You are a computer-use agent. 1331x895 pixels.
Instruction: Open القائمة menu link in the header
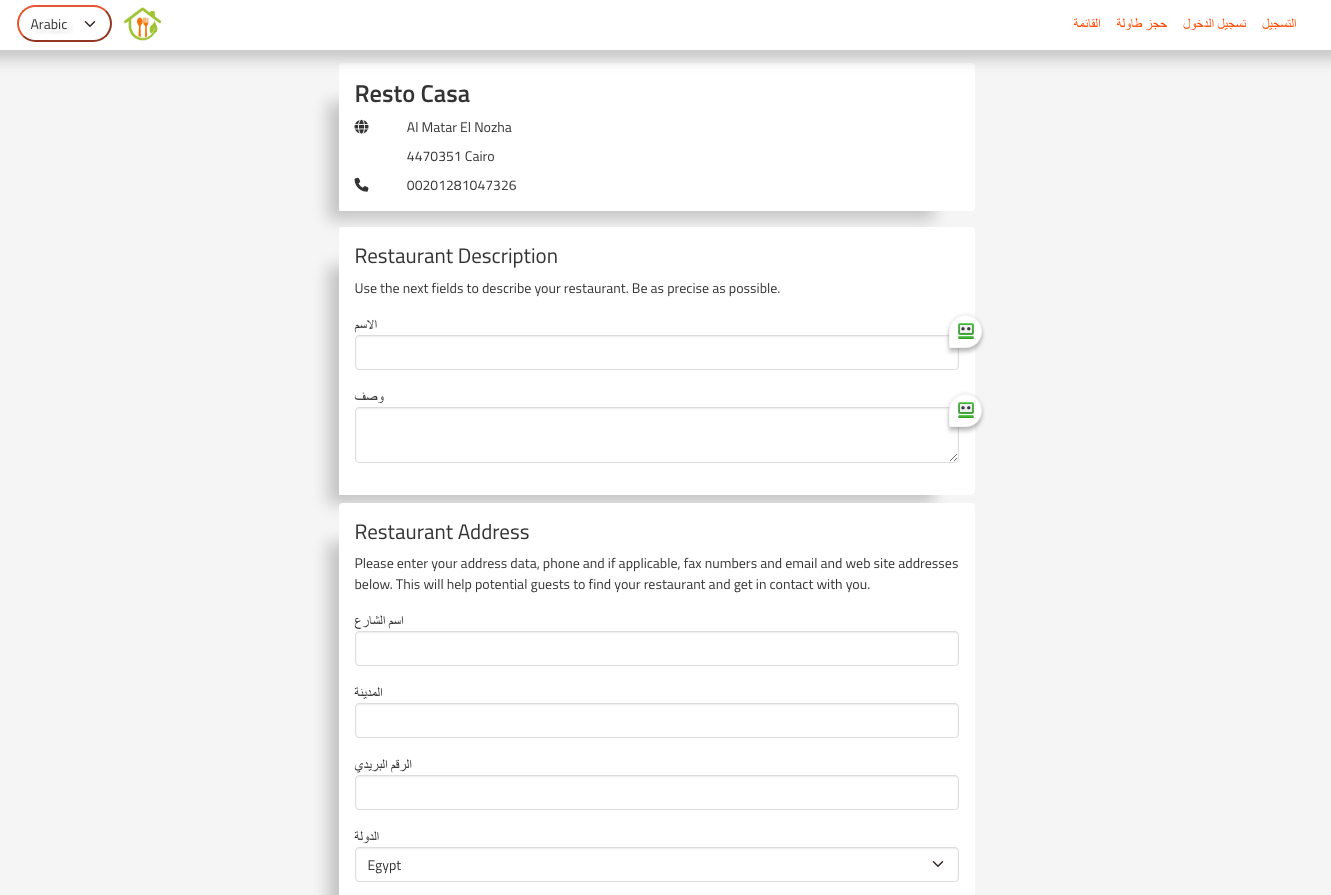[x=1086, y=23]
